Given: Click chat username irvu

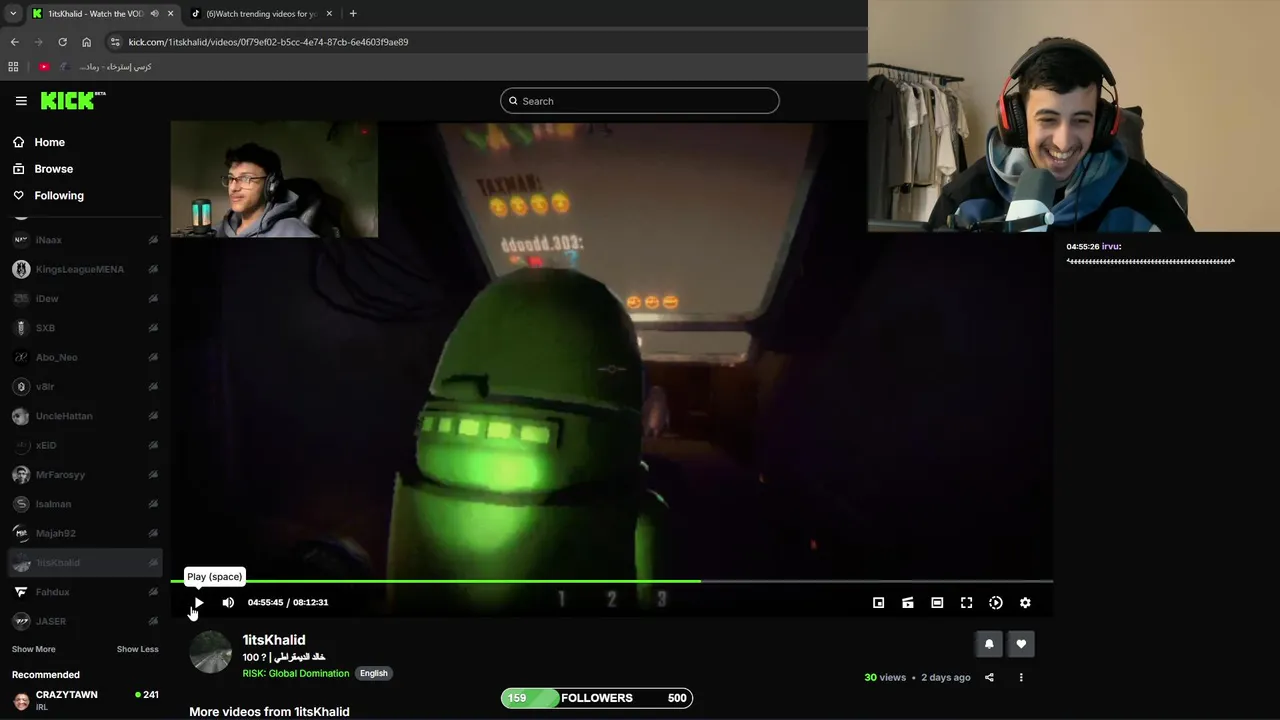Looking at the screenshot, I should [x=1111, y=246].
